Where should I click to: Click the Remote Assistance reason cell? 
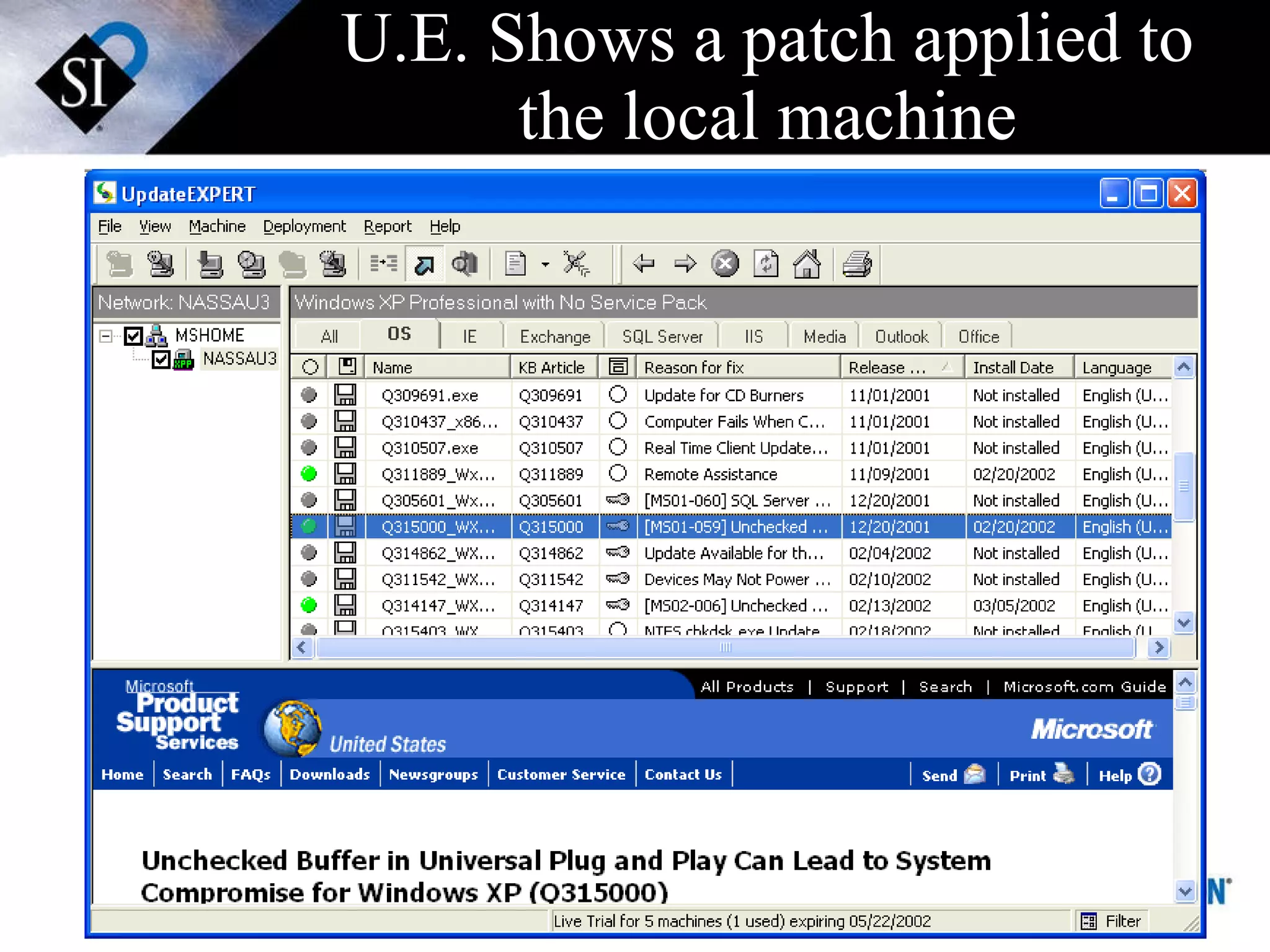711,474
